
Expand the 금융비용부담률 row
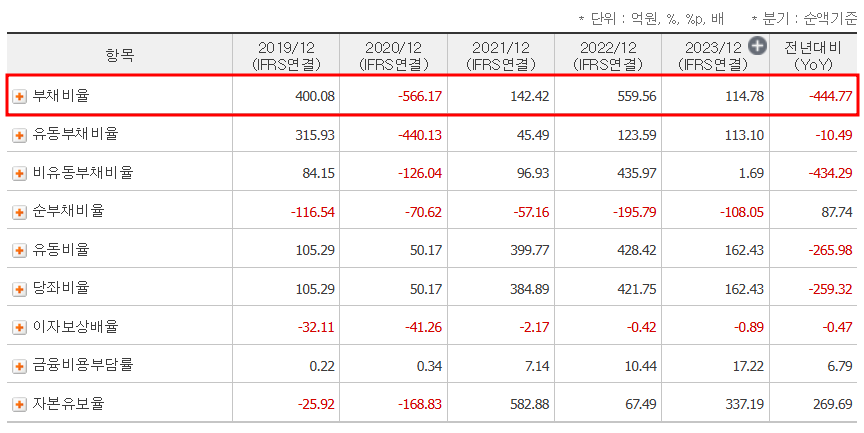coord(19,366)
